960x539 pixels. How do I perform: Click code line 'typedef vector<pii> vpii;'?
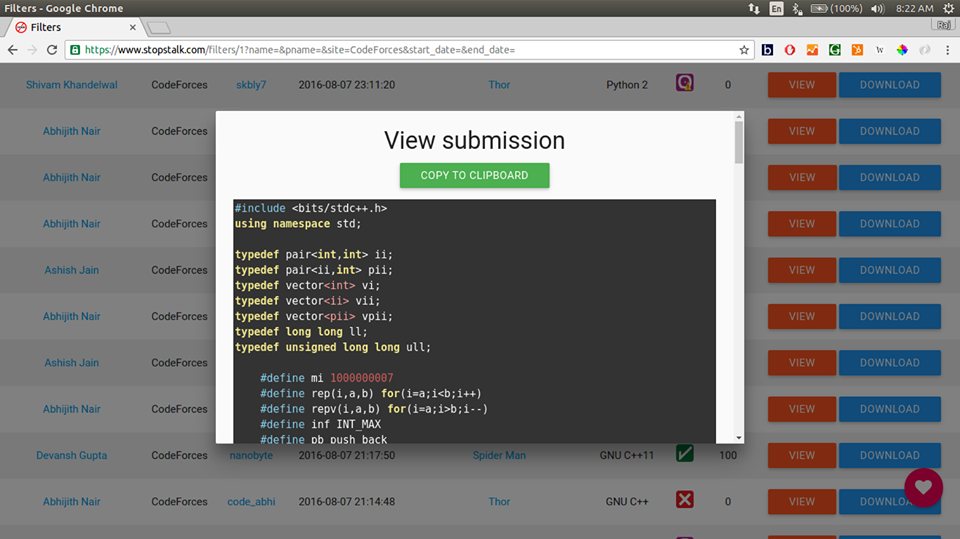click(313, 316)
